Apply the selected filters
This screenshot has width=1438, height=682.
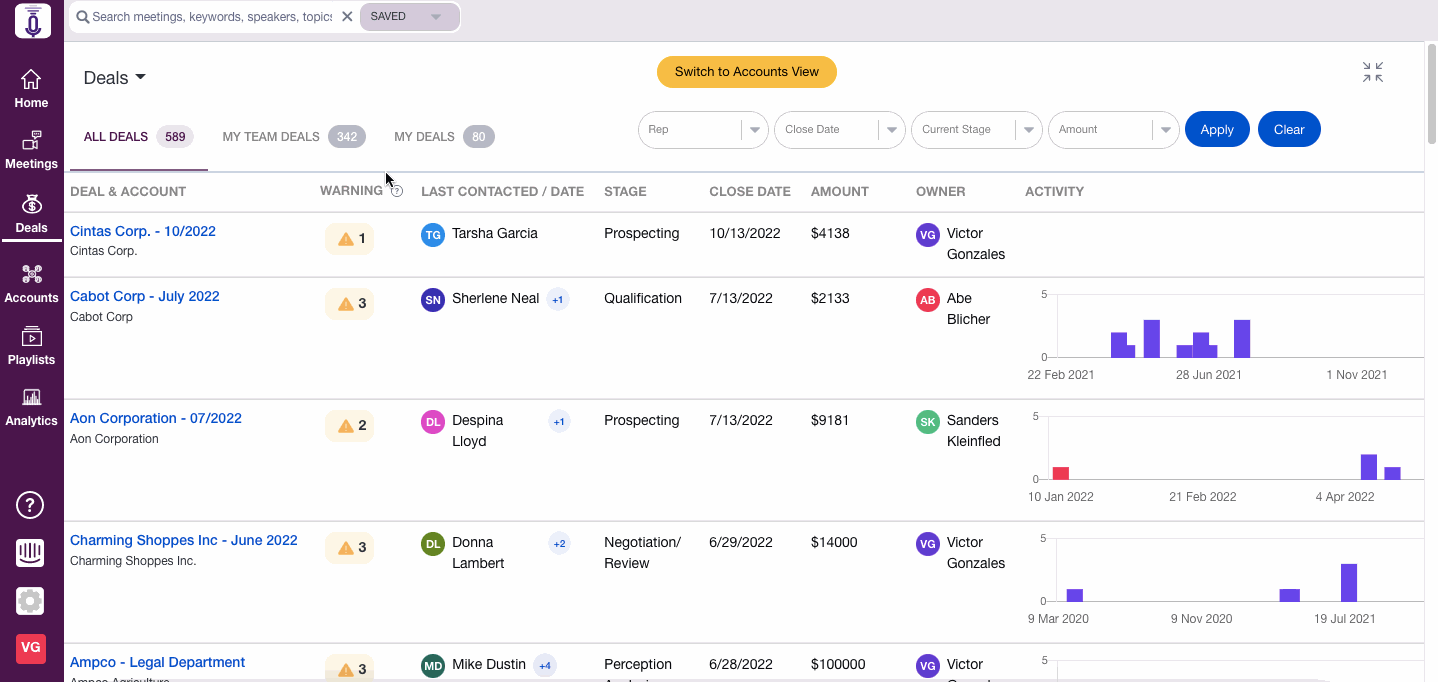pos(1217,130)
